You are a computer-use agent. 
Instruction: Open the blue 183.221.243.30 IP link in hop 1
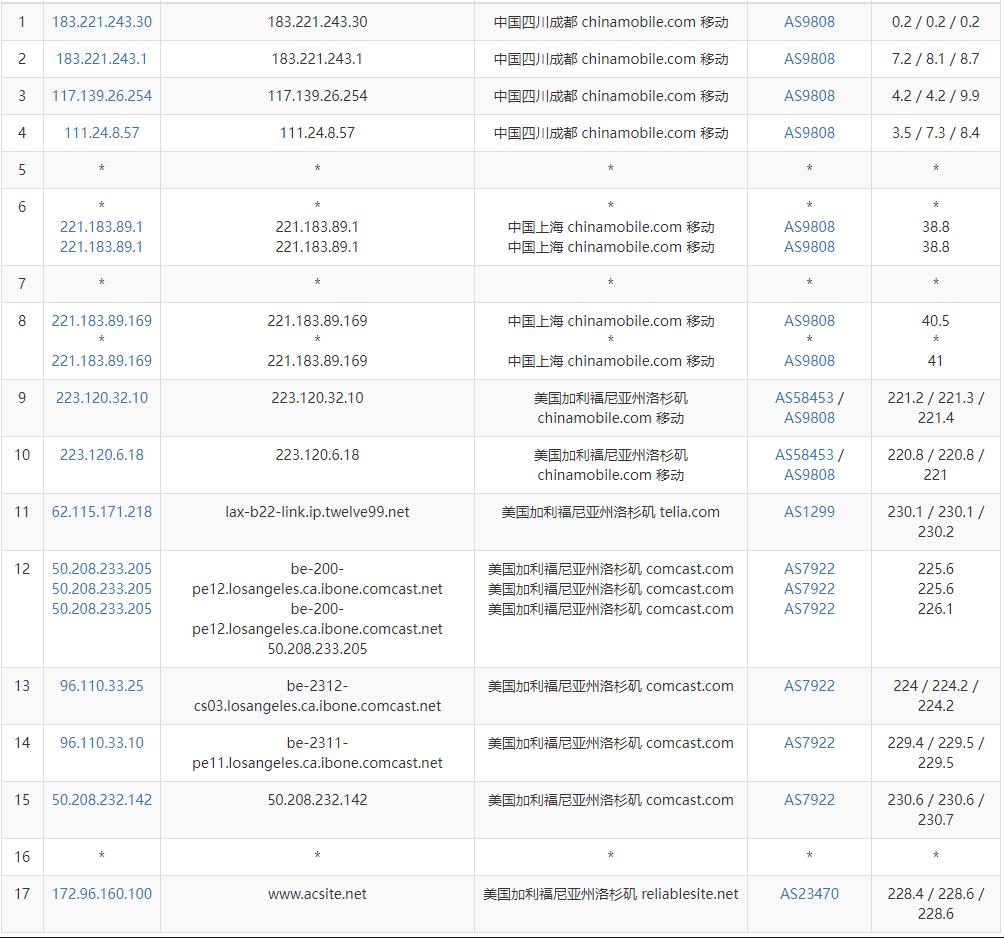[102, 22]
